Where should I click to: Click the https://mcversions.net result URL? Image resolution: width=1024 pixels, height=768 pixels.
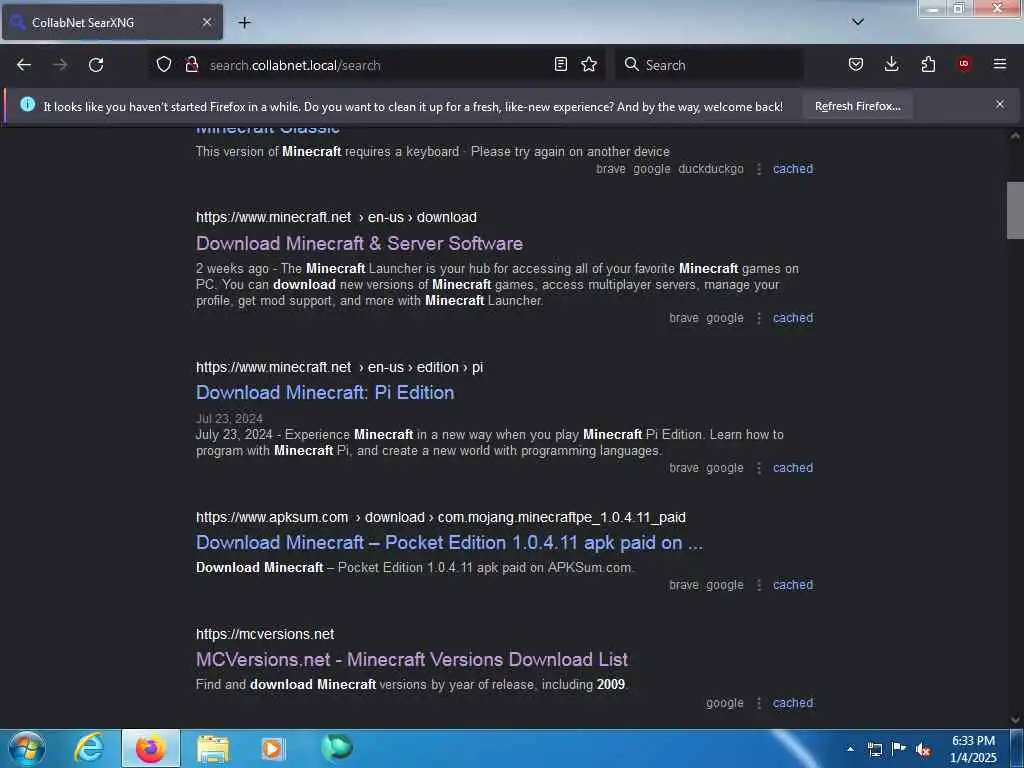(265, 635)
